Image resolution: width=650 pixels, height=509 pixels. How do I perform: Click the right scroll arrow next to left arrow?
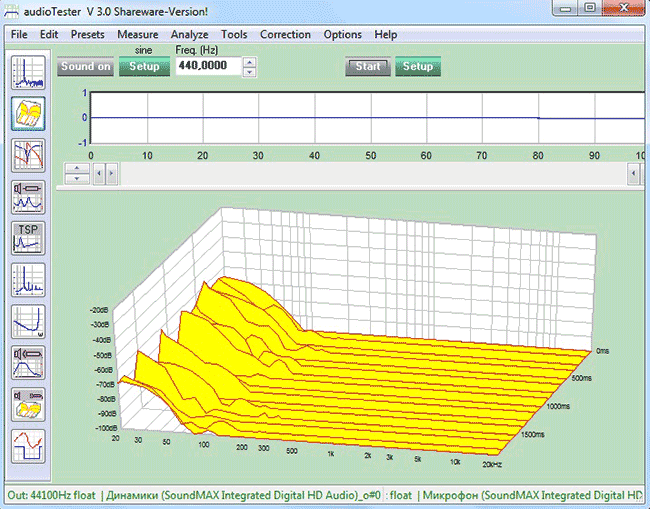(111, 174)
